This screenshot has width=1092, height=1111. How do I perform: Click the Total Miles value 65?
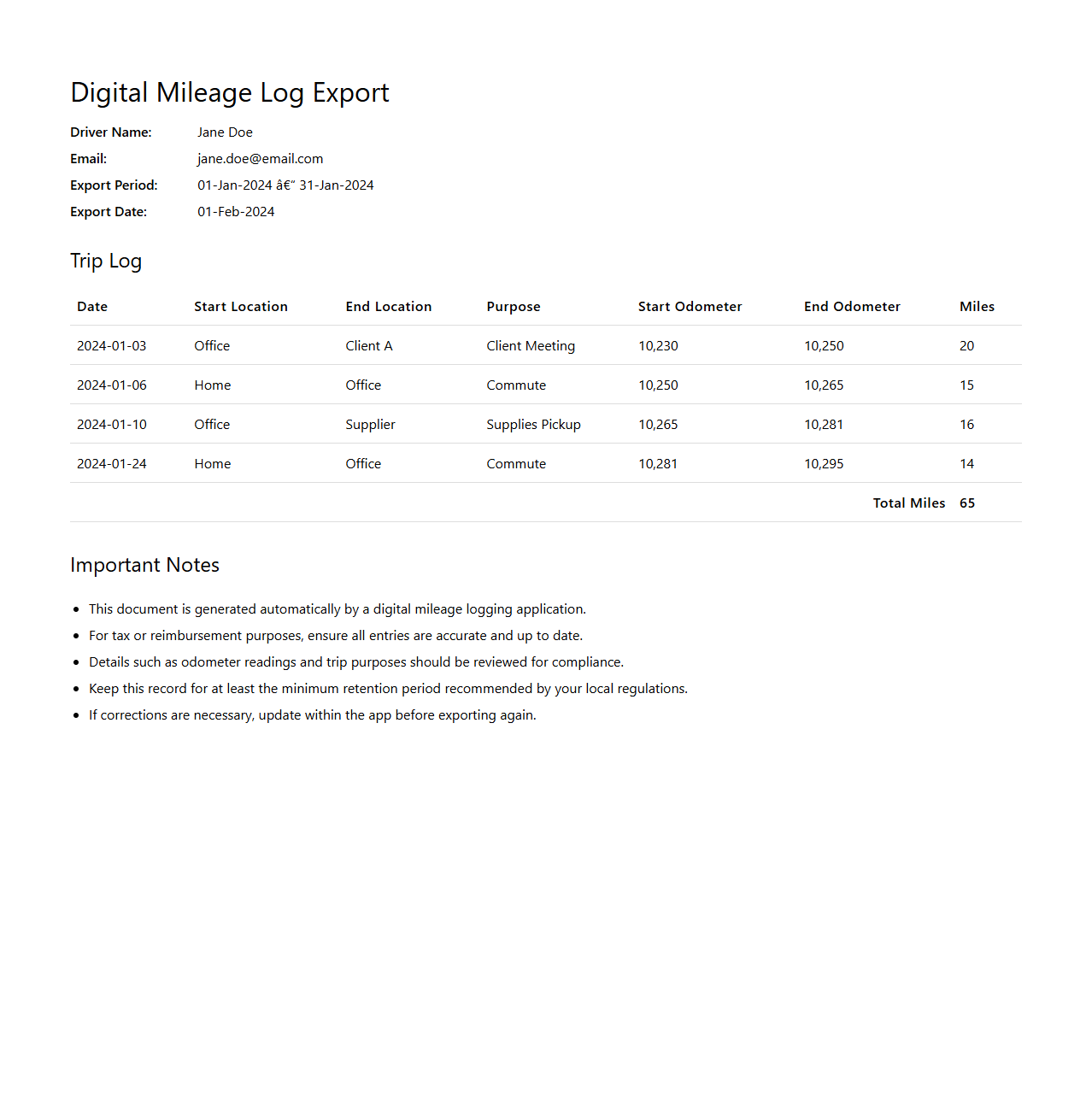tap(966, 503)
